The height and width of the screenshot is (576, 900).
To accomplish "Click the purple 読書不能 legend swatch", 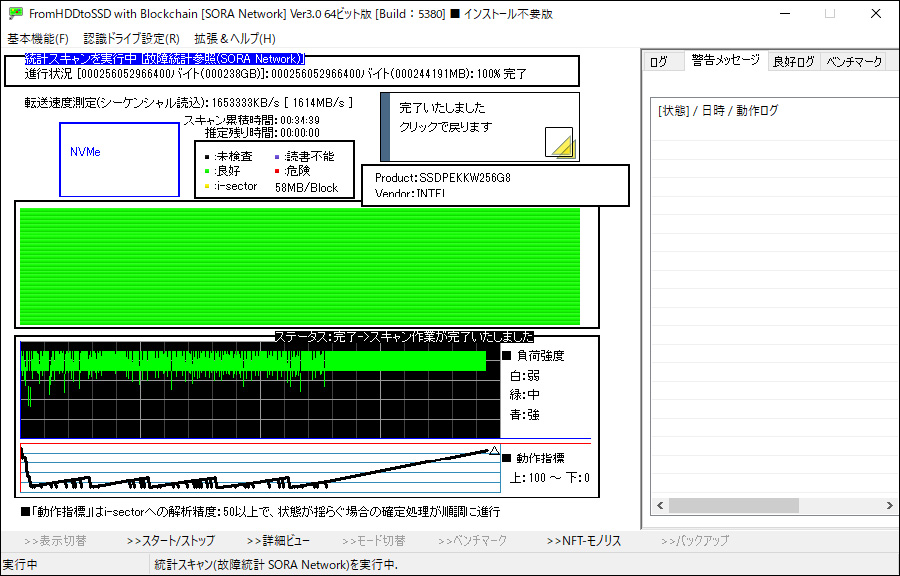I will [277, 156].
